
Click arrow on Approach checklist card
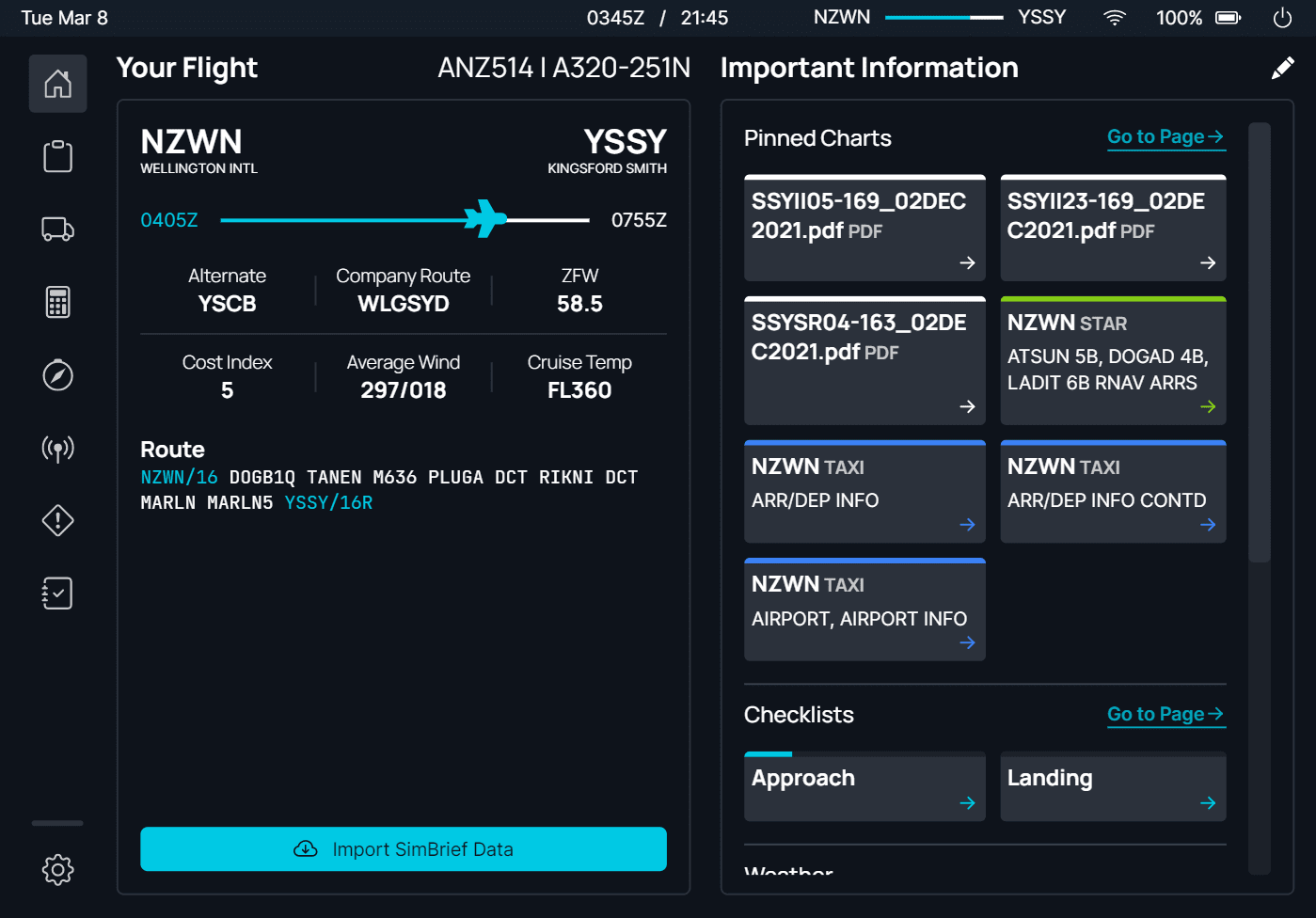coord(967,803)
